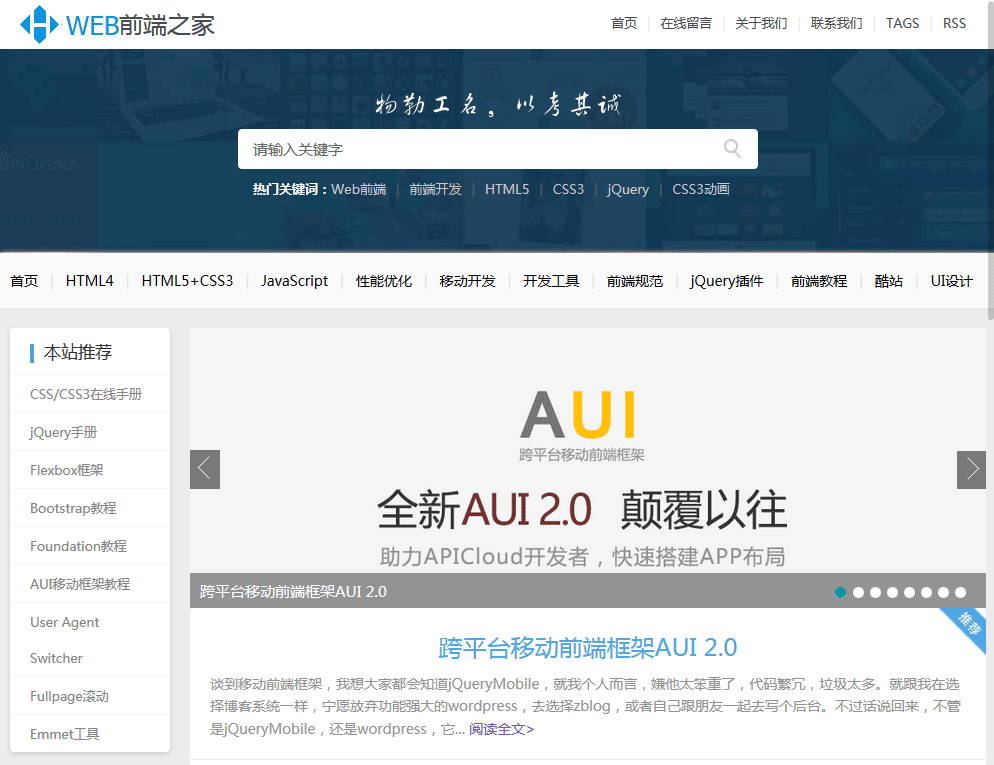Select HTML4 category tab
The height and width of the screenshot is (765, 994).
click(89, 281)
